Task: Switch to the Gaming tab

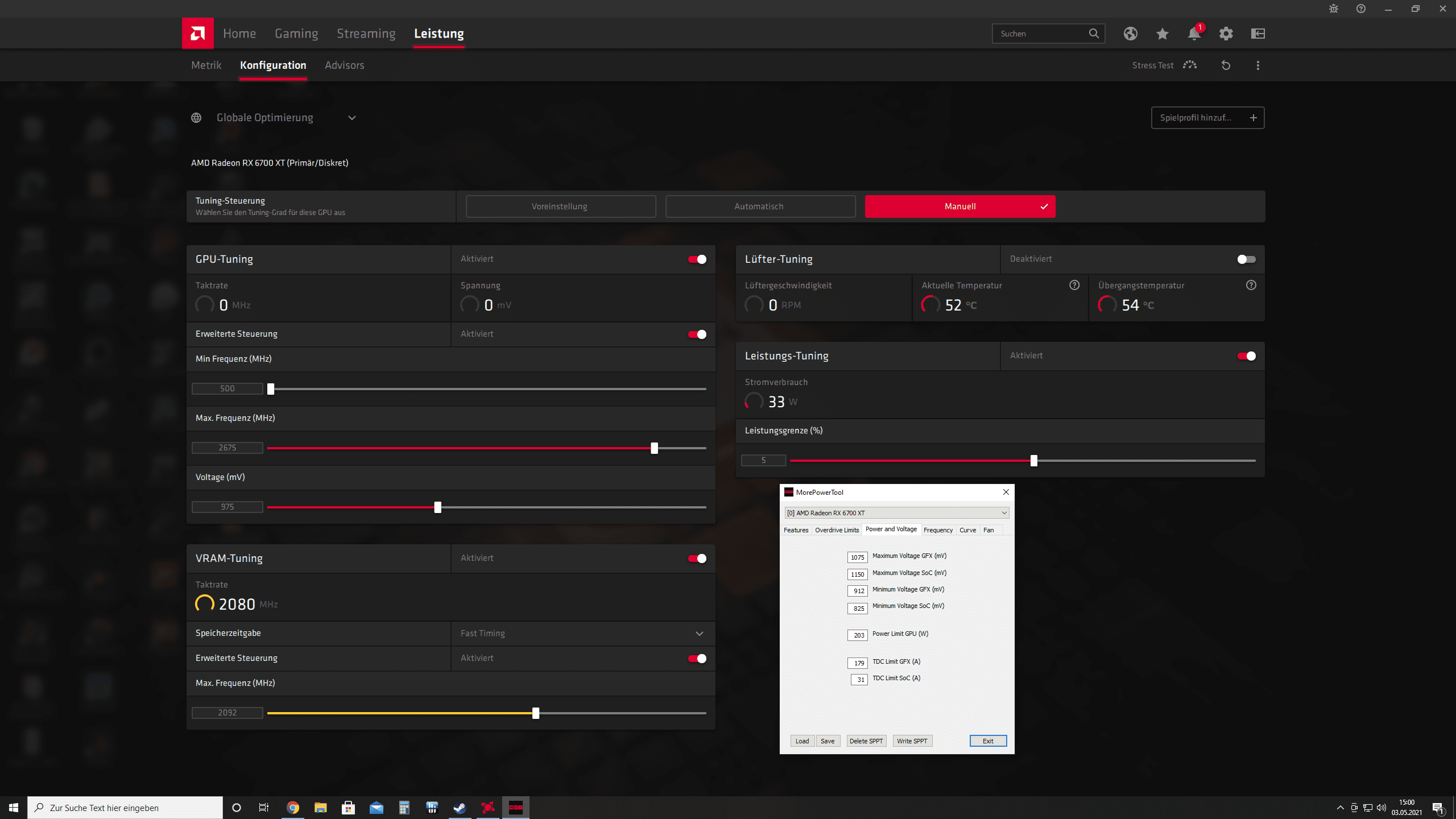Action: tap(296, 34)
